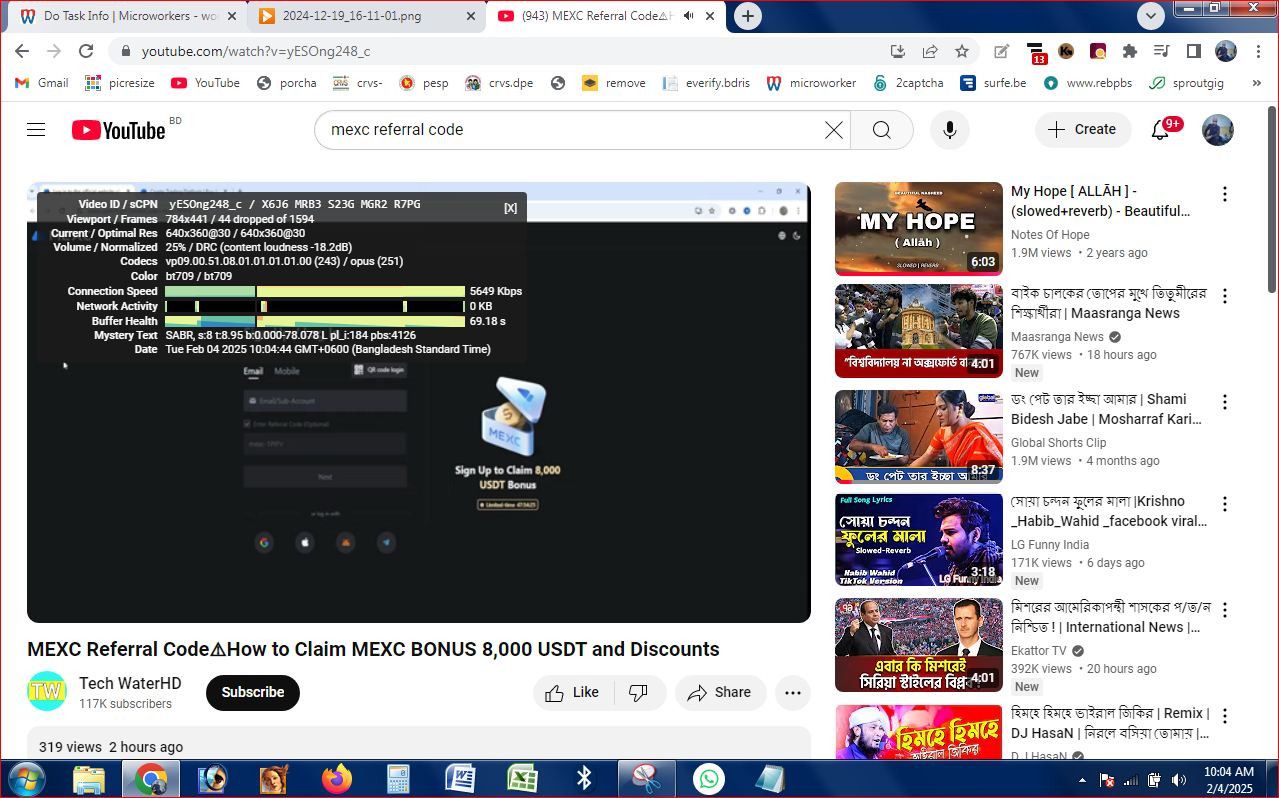This screenshot has width=1279, height=798.
Task: Open options for the DJ HasaN video
Action: (1224, 716)
